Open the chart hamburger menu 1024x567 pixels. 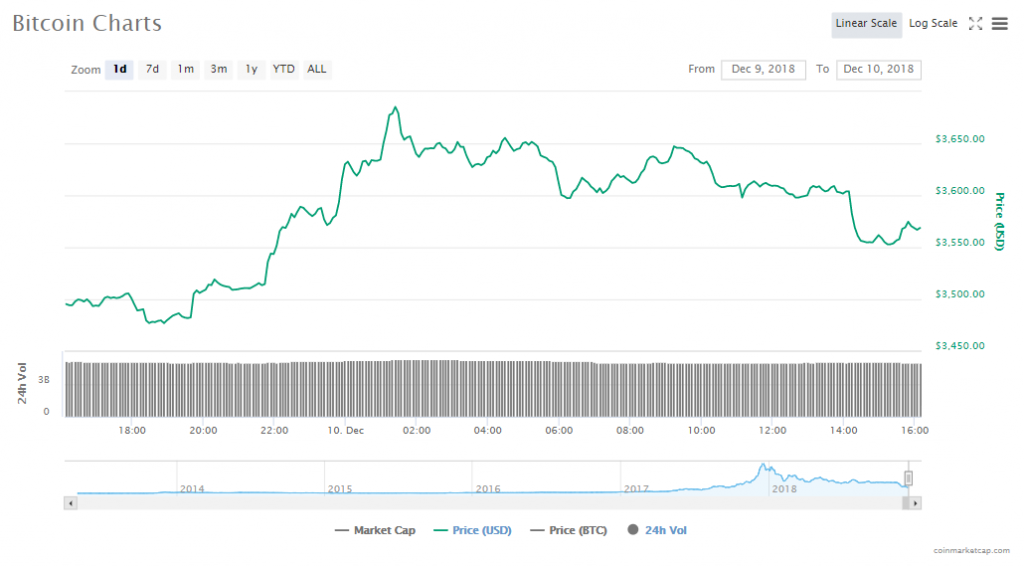pyautogui.click(x=999, y=24)
